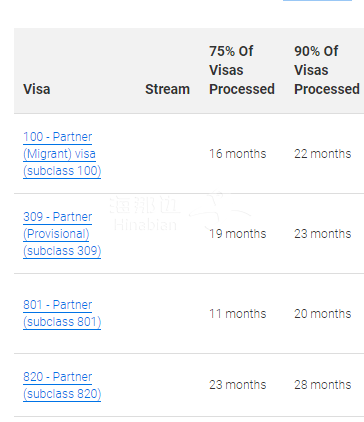Click the Hinabian watermark logo
Image resolution: width=364 pixels, height=422 pixels.
click(180, 212)
